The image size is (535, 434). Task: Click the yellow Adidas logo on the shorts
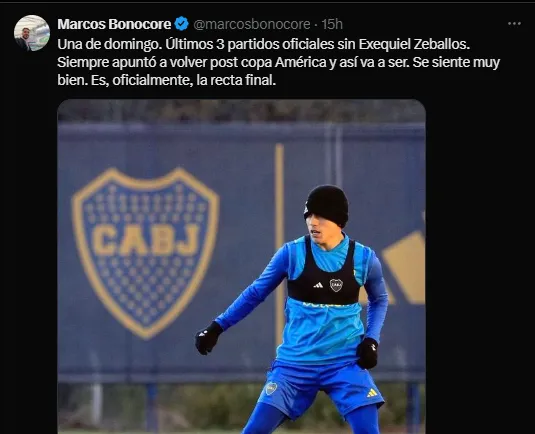point(372,393)
